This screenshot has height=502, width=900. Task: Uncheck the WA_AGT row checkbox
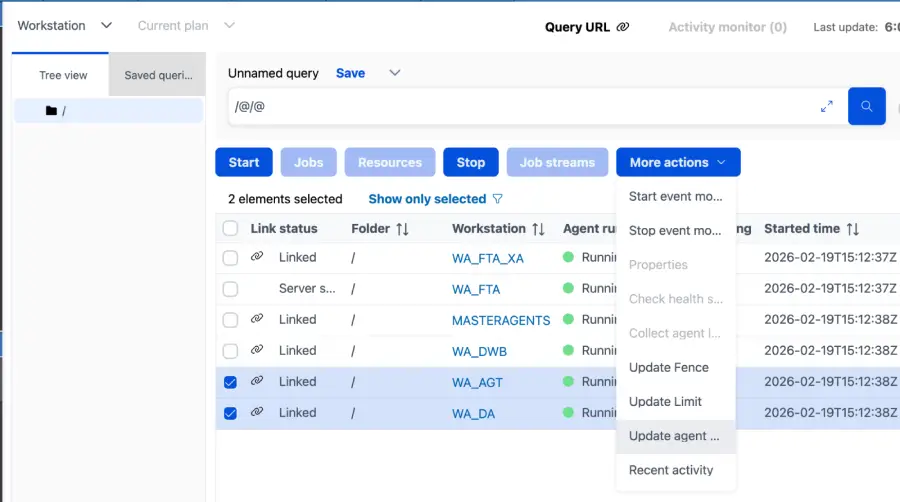230,382
